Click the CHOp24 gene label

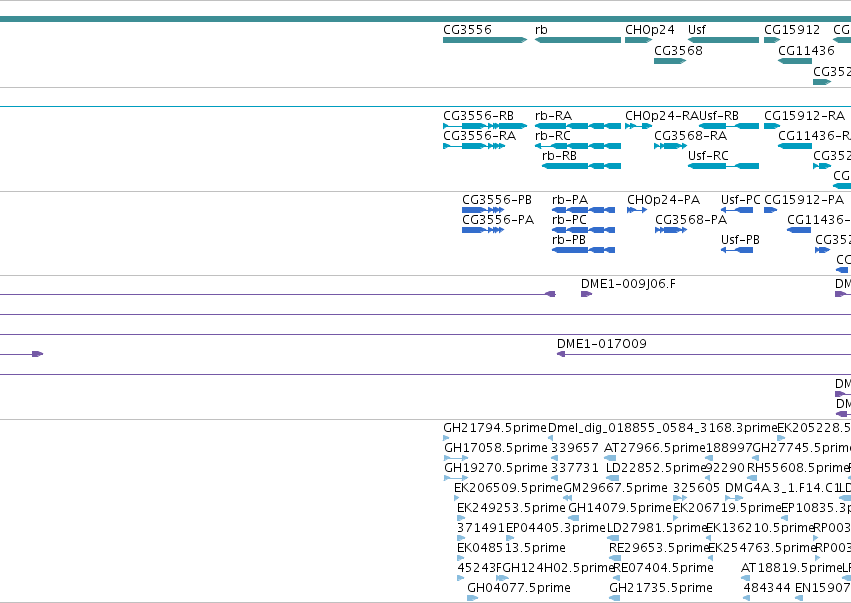pos(650,30)
